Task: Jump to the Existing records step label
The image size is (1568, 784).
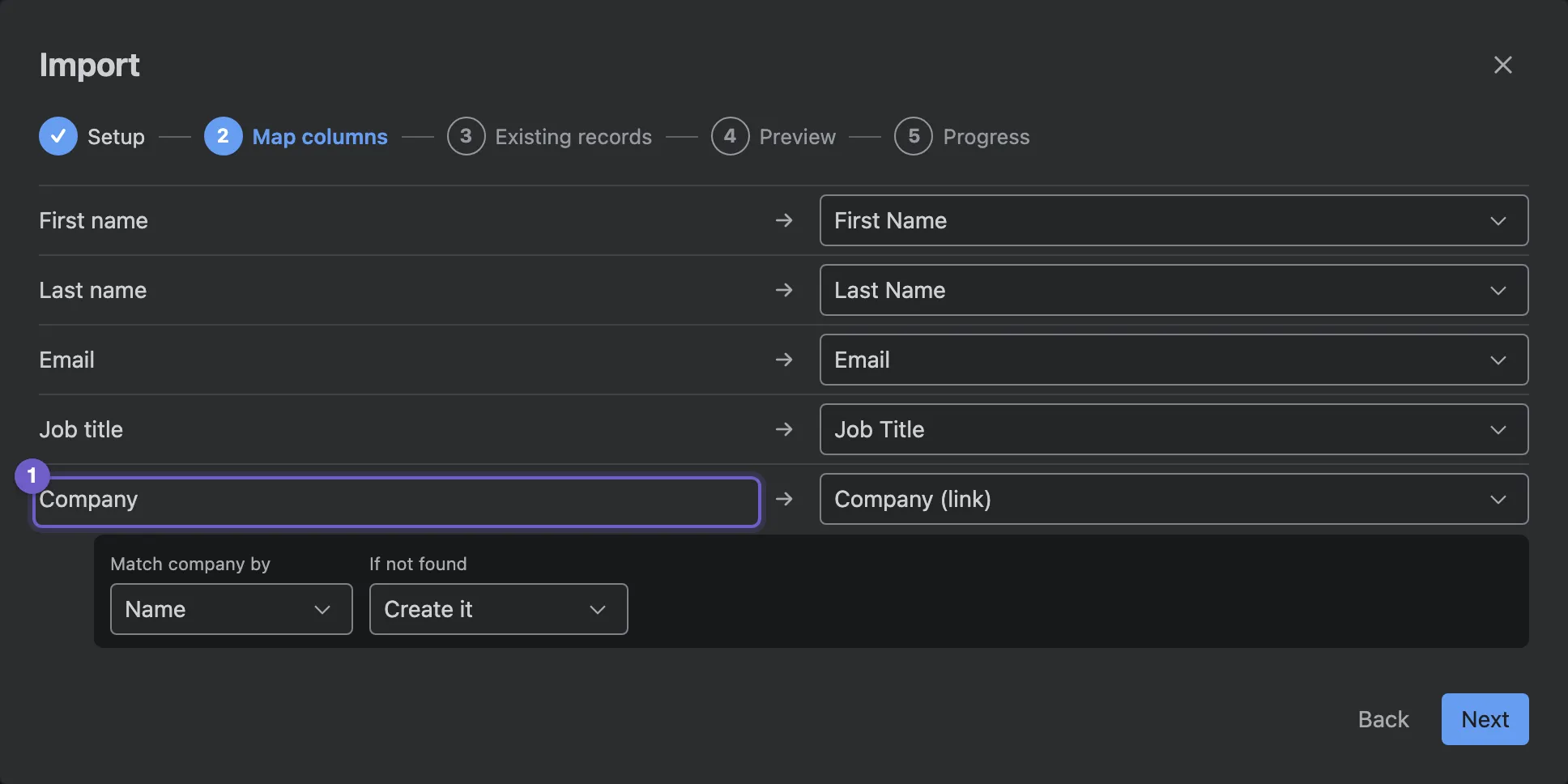Action: tap(573, 137)
